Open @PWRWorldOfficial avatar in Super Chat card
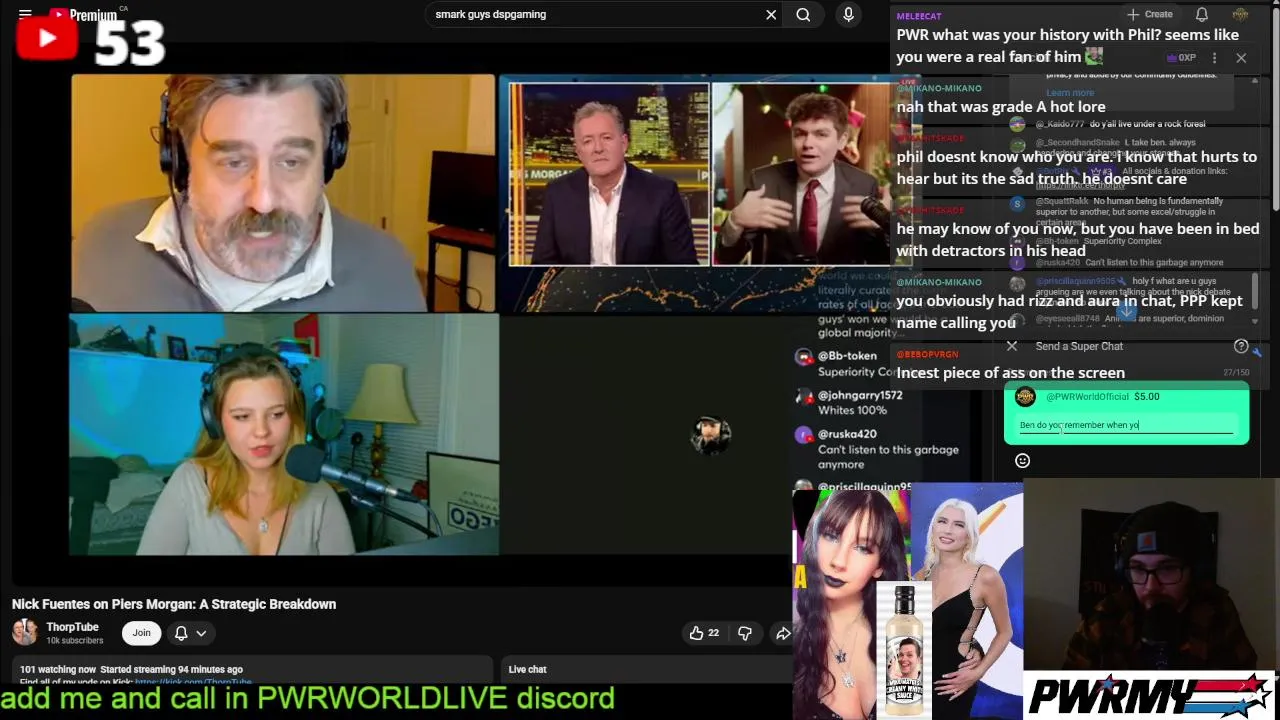Viewport: 1280px width, 720px height. pos(1025,397)
